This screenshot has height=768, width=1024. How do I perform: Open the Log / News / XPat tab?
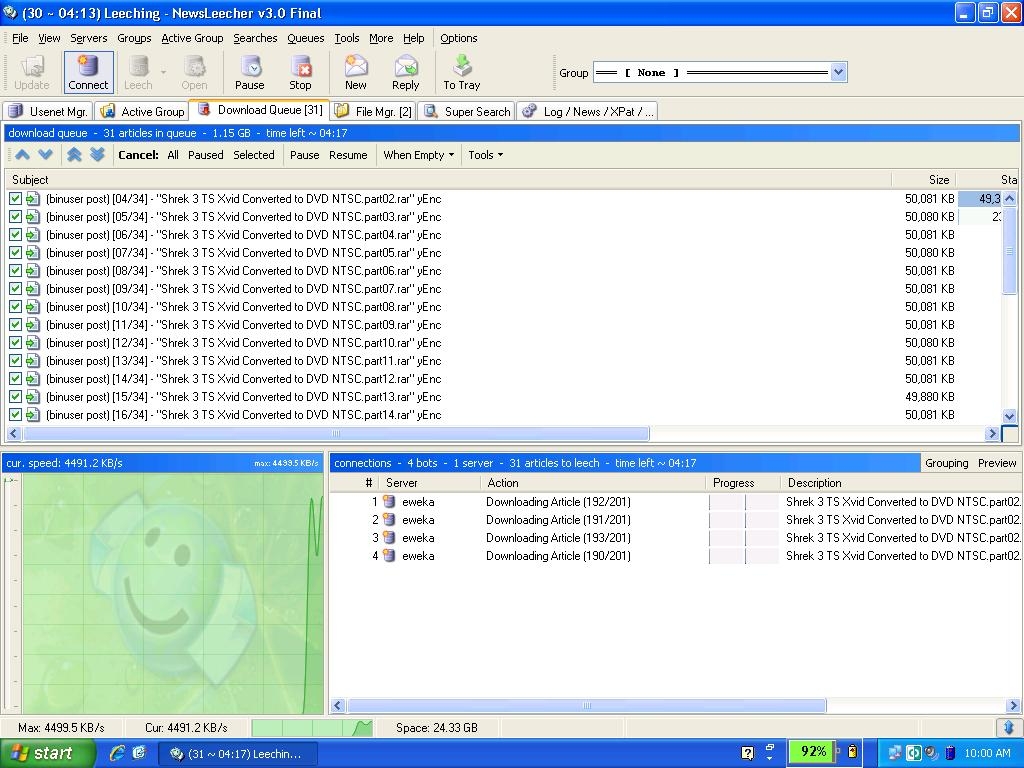click(x=587, y=112)
